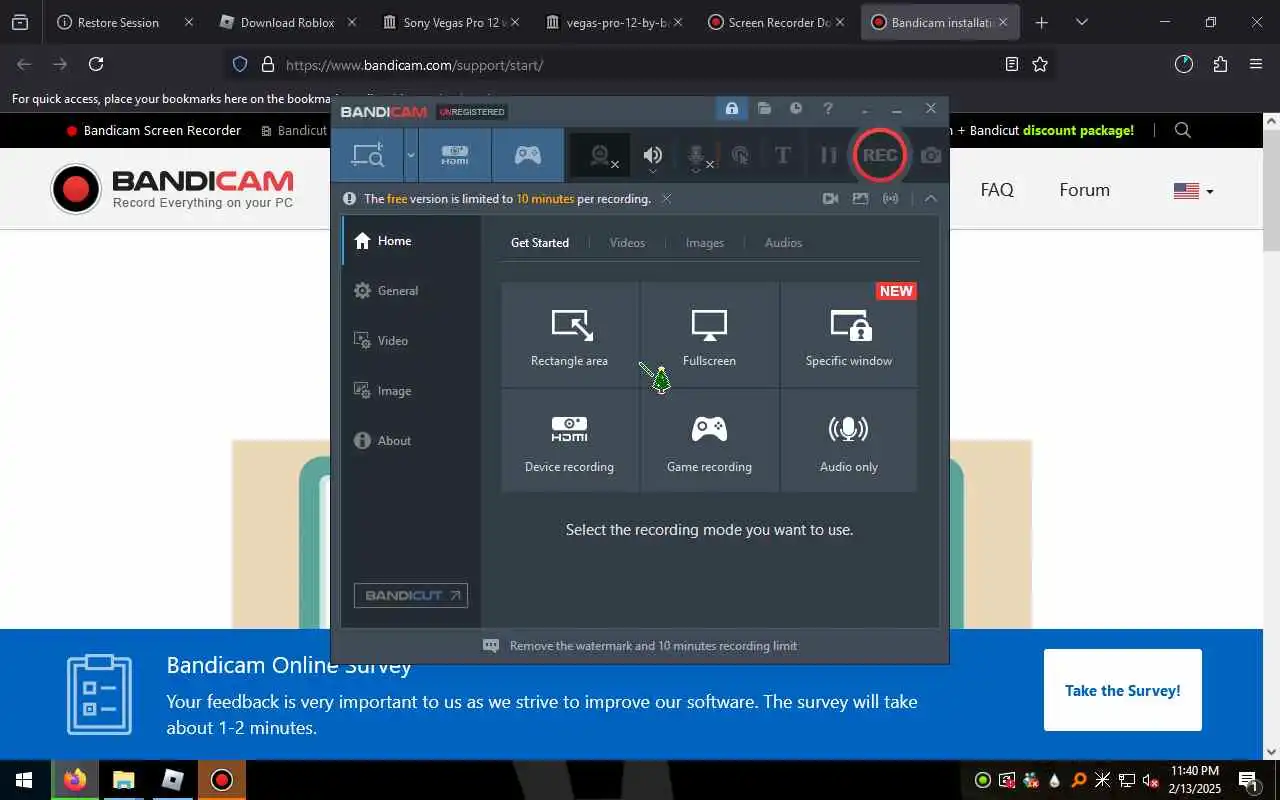The width and height of the screenshot is (1280, 800).
Task: Choose Game recording mode tile
Action: 710,441
